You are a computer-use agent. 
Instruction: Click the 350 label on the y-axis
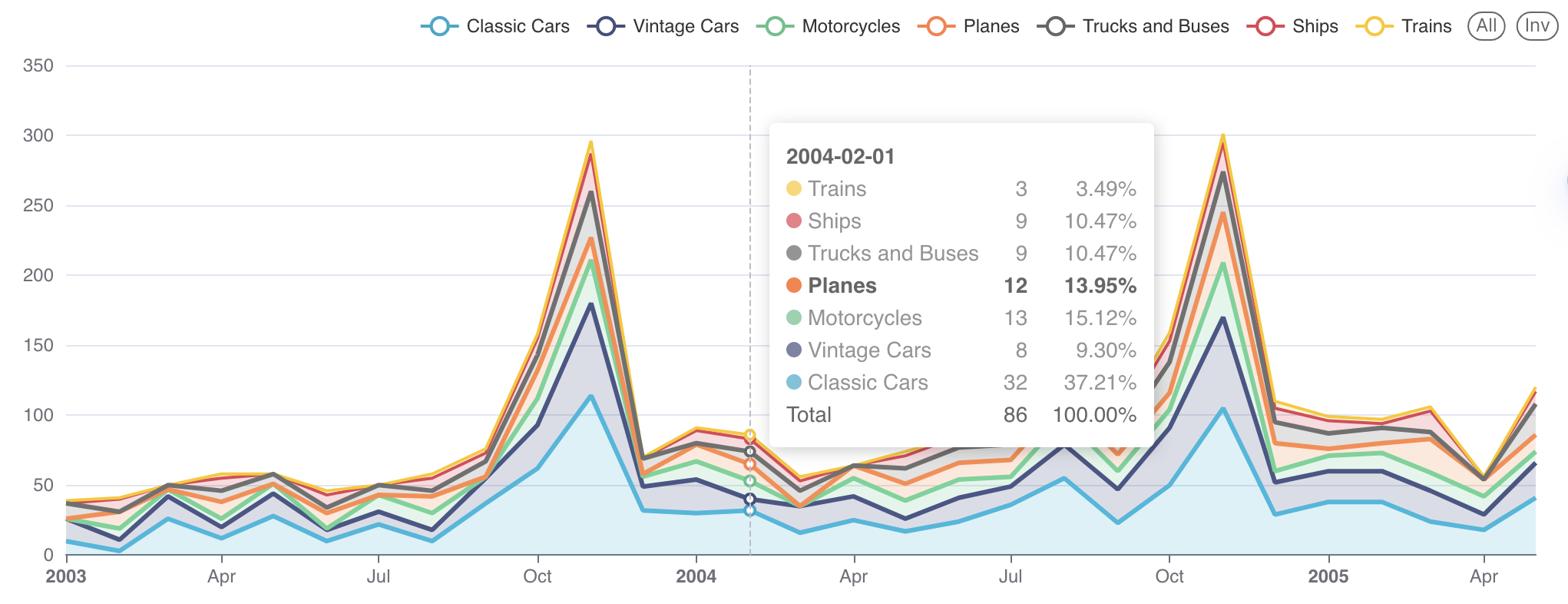38,66
